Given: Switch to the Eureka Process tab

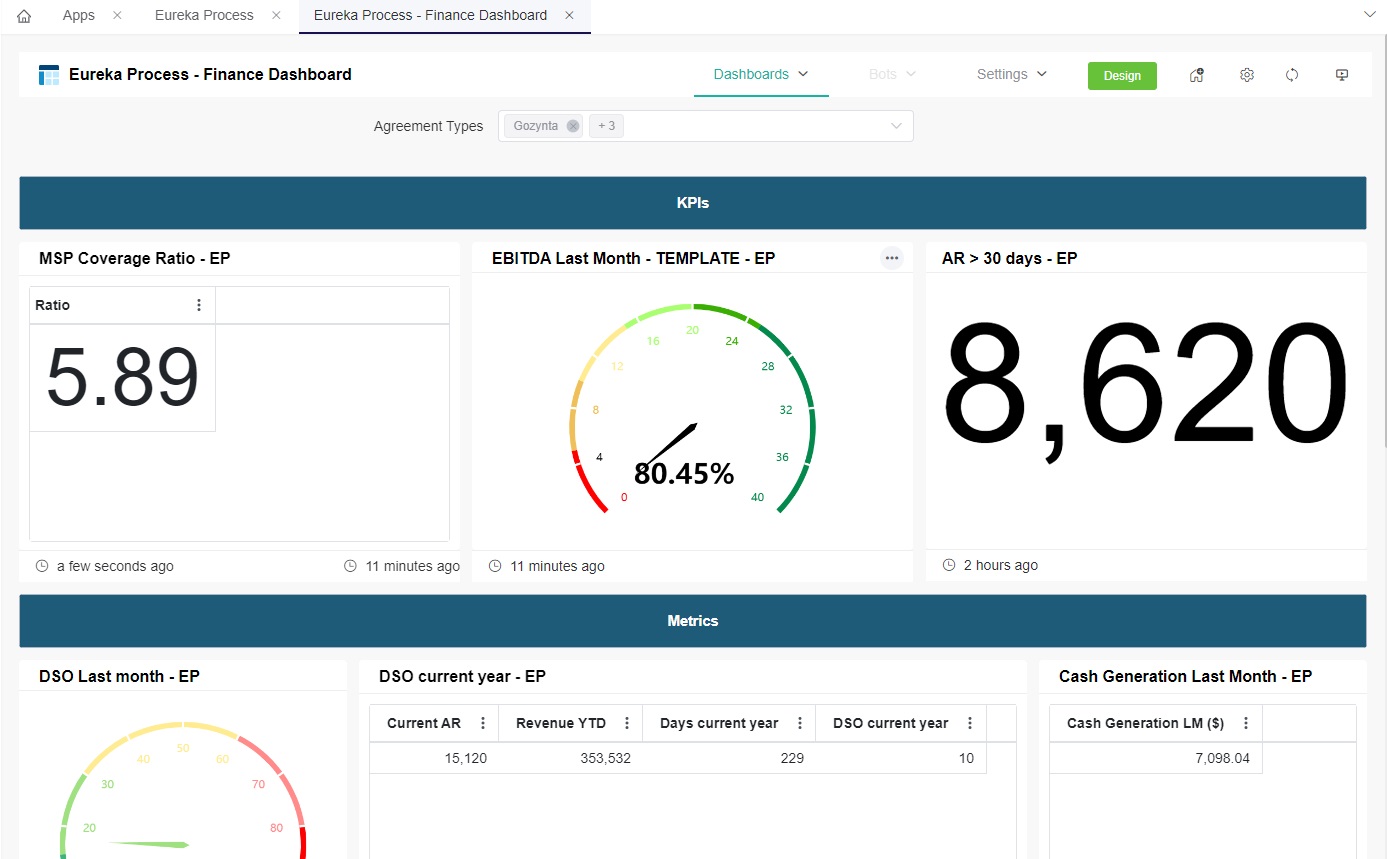Looking at the screenshot, I should coord(203,15).
